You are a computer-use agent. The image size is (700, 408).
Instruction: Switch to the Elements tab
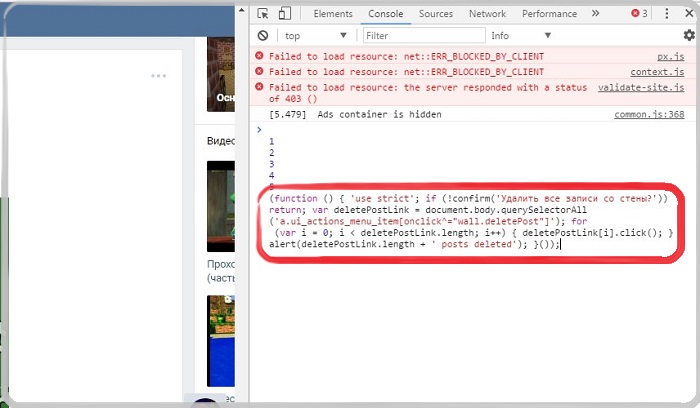[x=332, y=14]
